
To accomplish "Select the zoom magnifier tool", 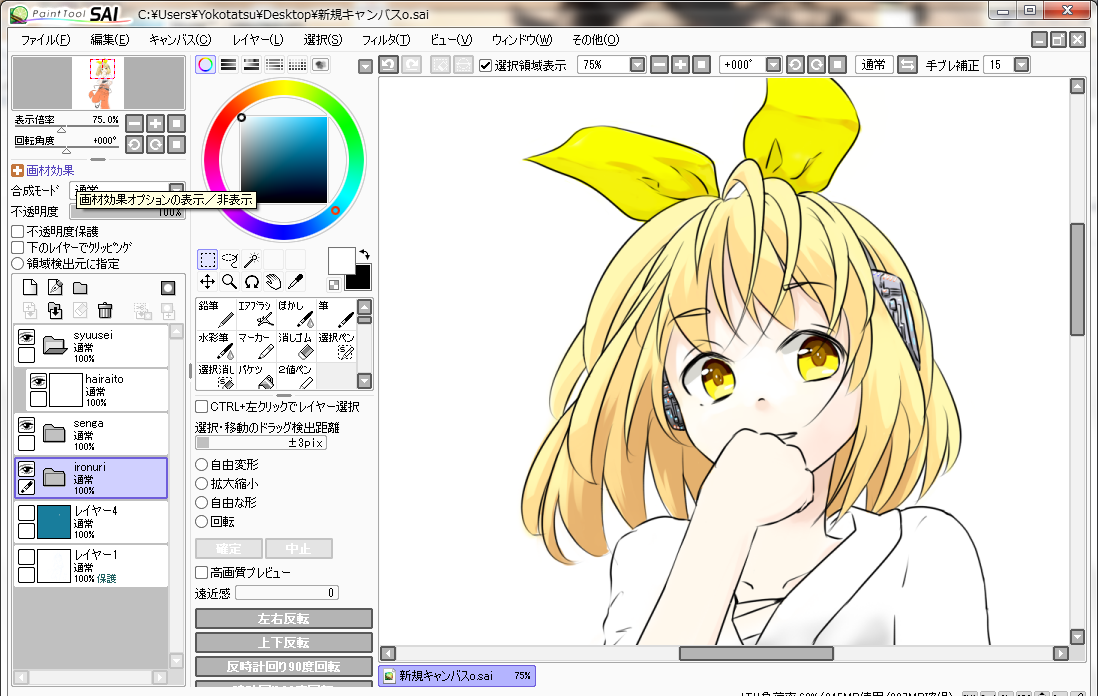I will click(230, 281).
